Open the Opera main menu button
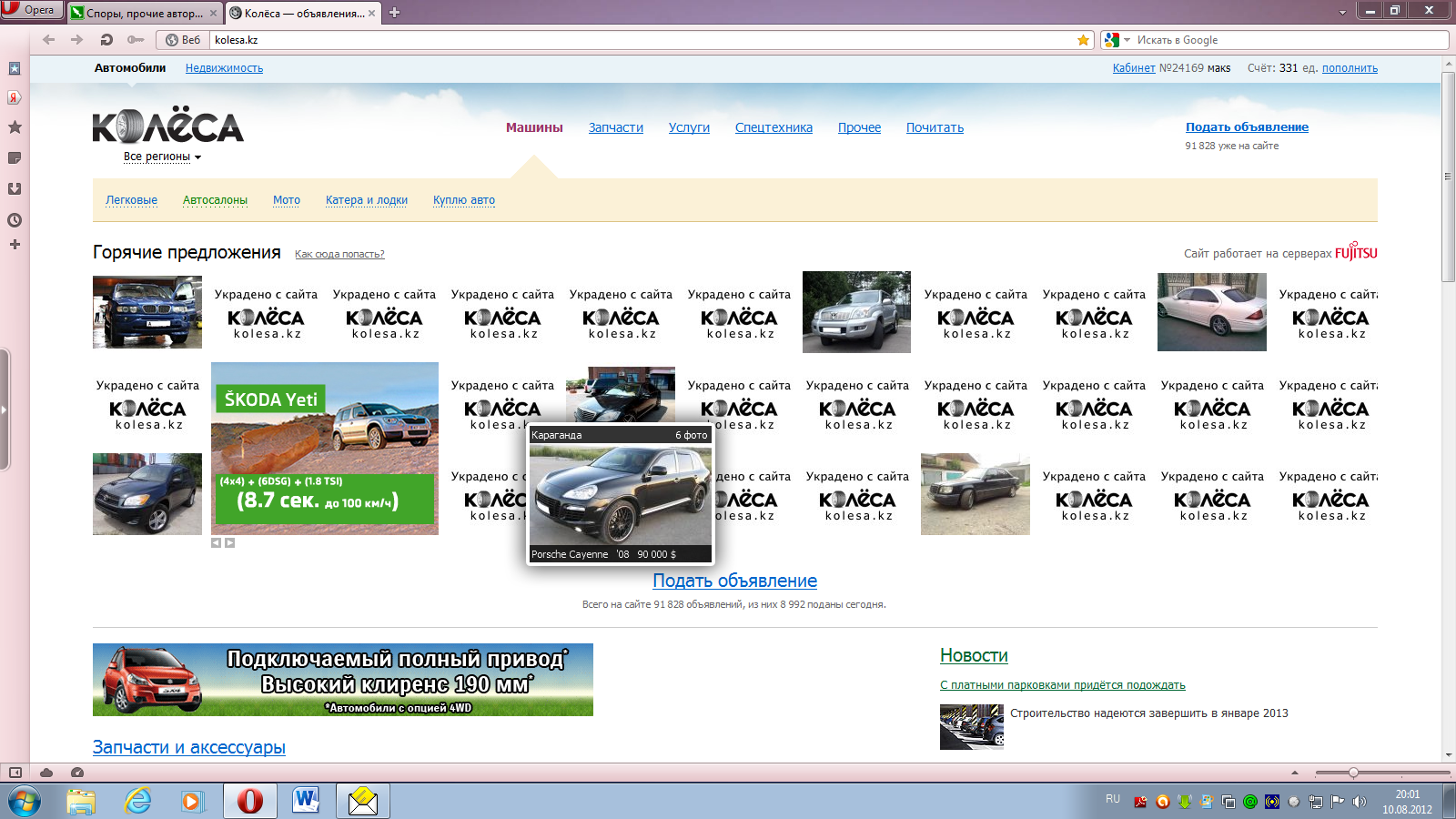This screenshot has height=819, width=1456. [31, 10]
